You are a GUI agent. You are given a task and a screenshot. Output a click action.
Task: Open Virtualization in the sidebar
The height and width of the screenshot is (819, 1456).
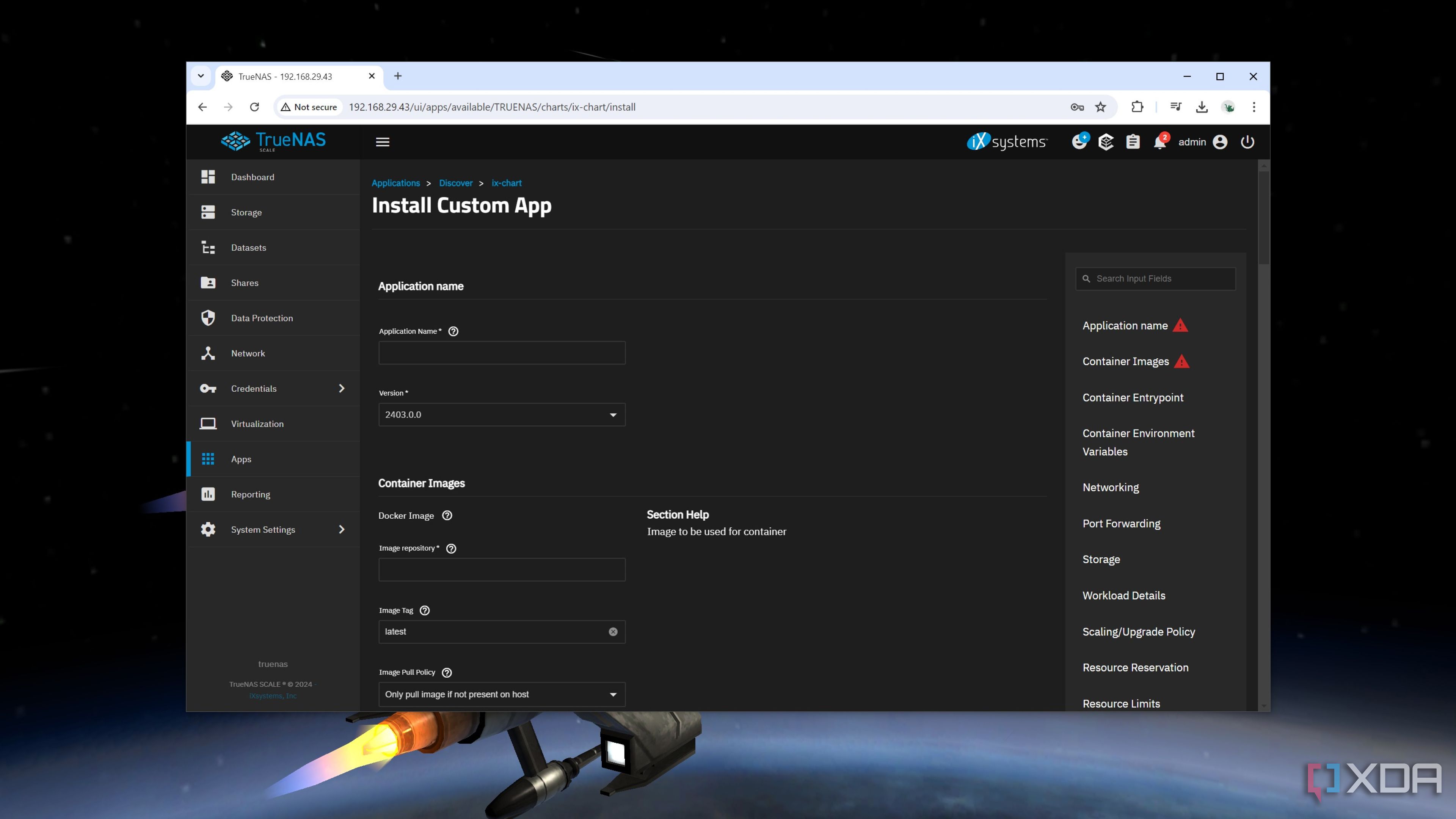coord(257,424)
